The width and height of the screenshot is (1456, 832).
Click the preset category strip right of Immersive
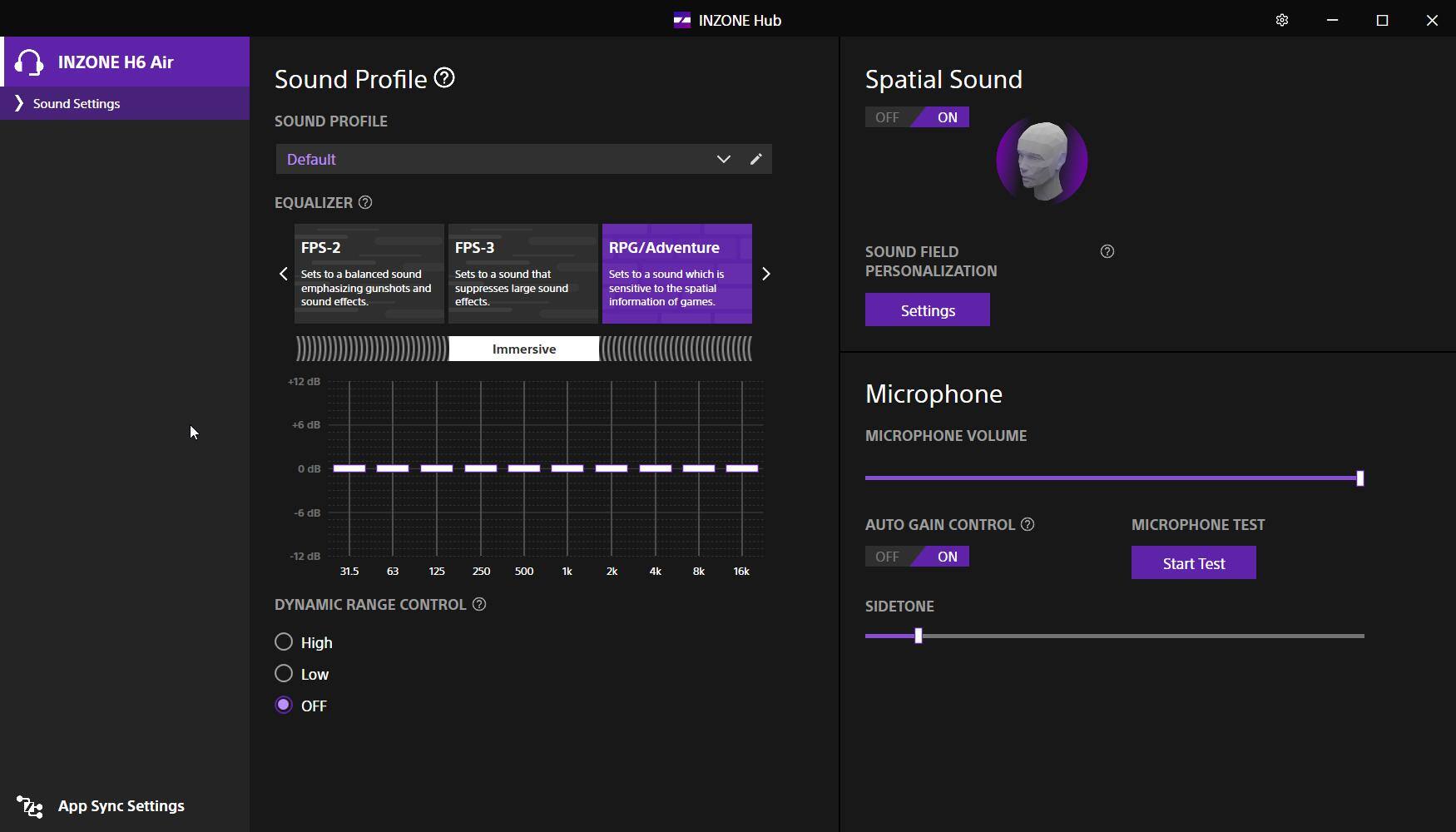click(676, 349)
